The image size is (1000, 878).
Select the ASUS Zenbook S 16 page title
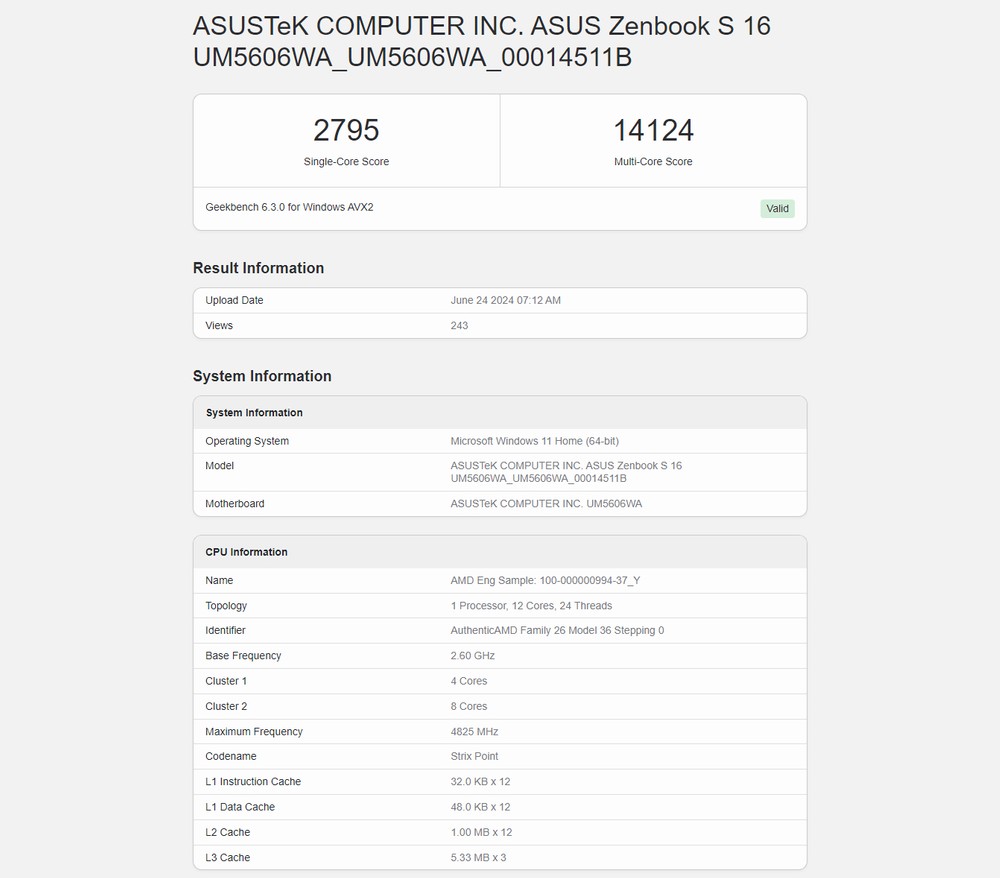point(482,41)
